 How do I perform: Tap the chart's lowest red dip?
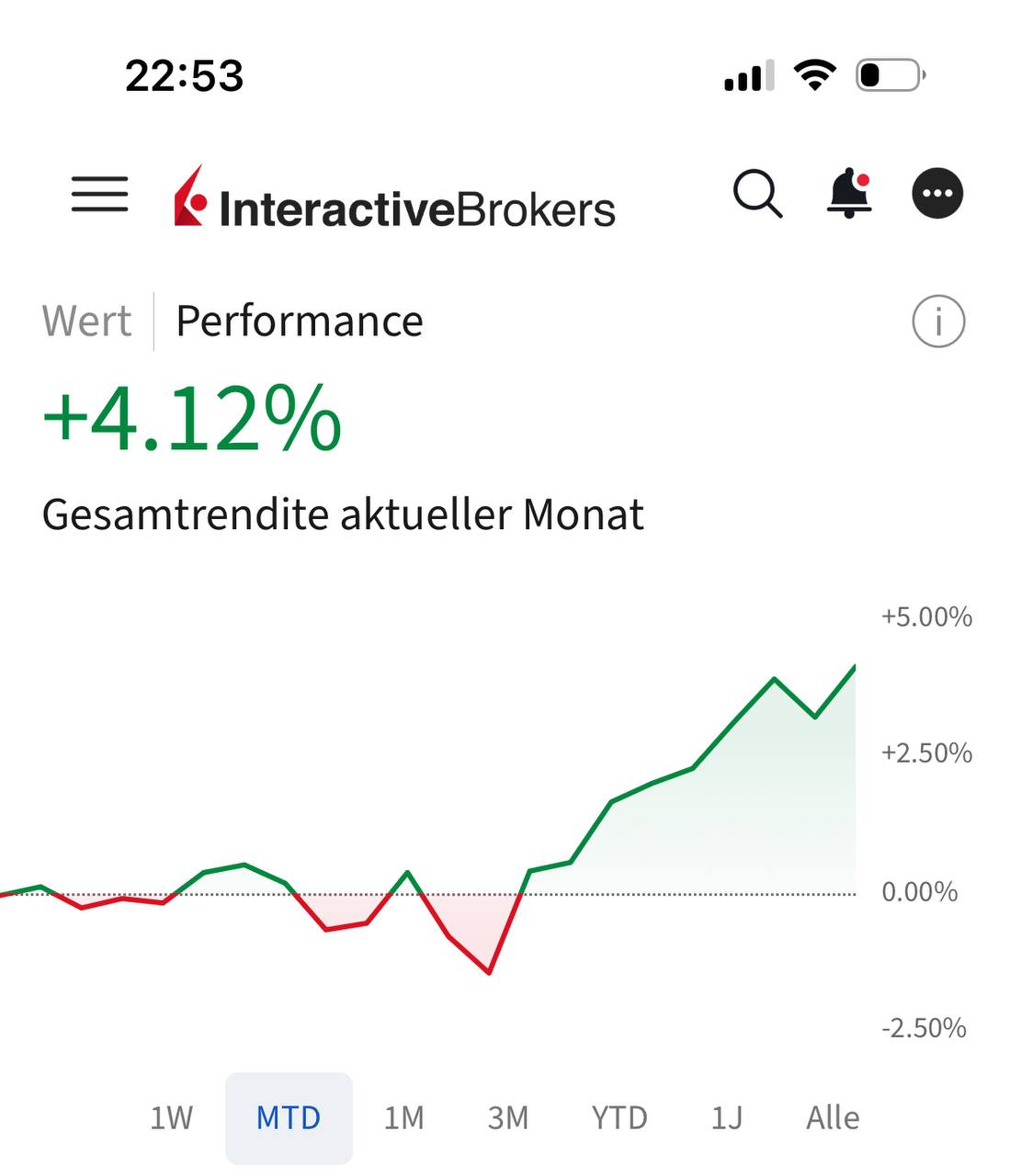point(489,971)
